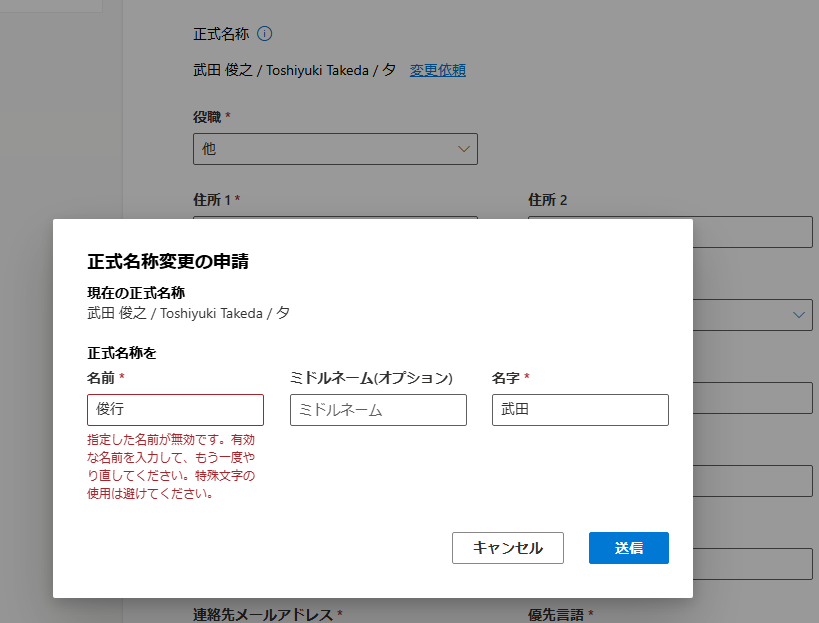This screenshot has height=623, width=819.
Task: Click the red invalid-name error message
Action: coord(171,466)
